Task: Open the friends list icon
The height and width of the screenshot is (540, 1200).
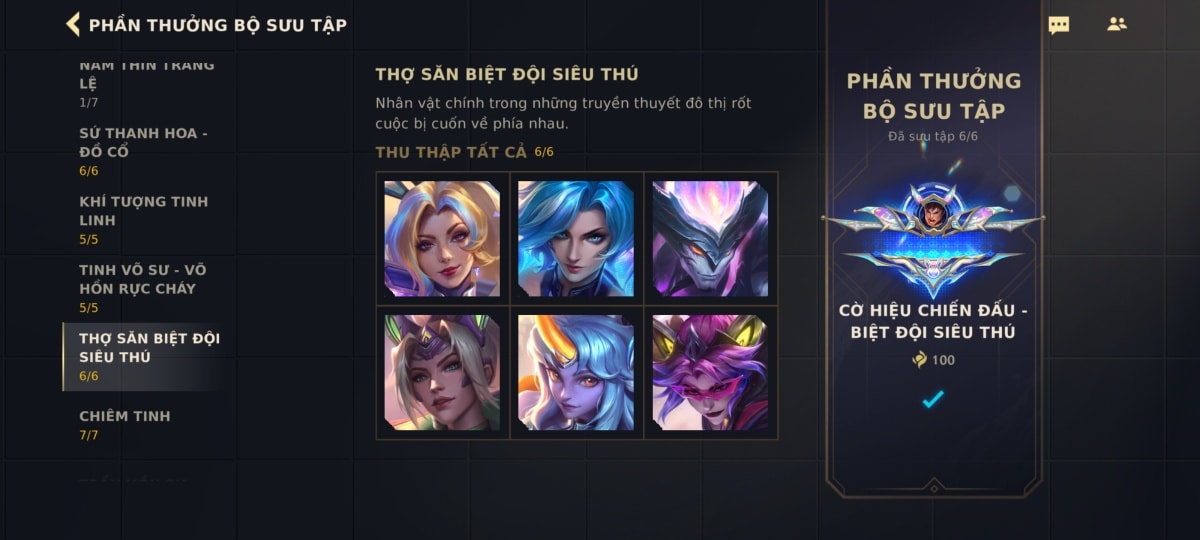Action: (1117, 24)
